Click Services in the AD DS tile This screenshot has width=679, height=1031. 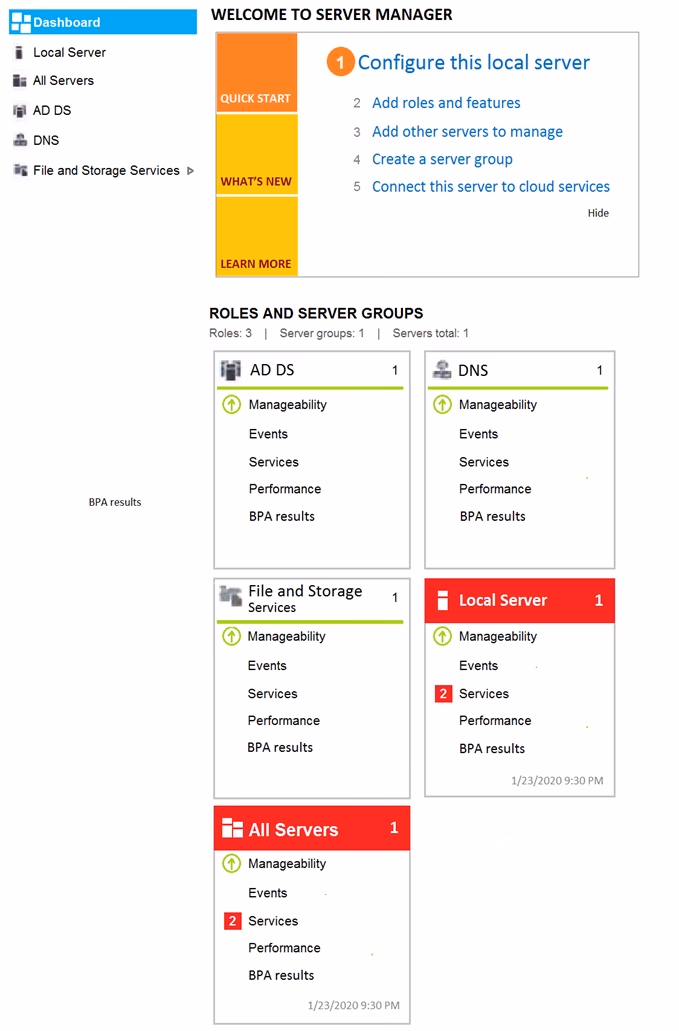click(273, 462)
